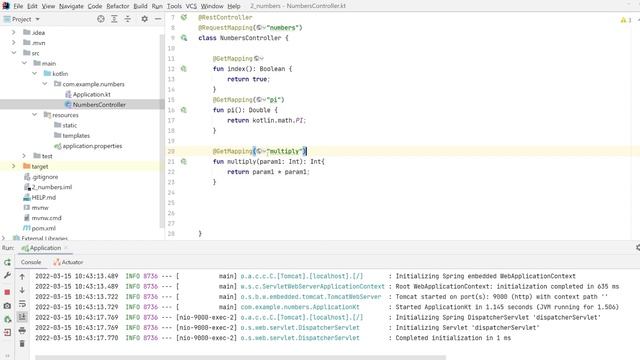Click the print icon in console toolbar
Viewport: 640px width, 360px height.
pos(22,330)
